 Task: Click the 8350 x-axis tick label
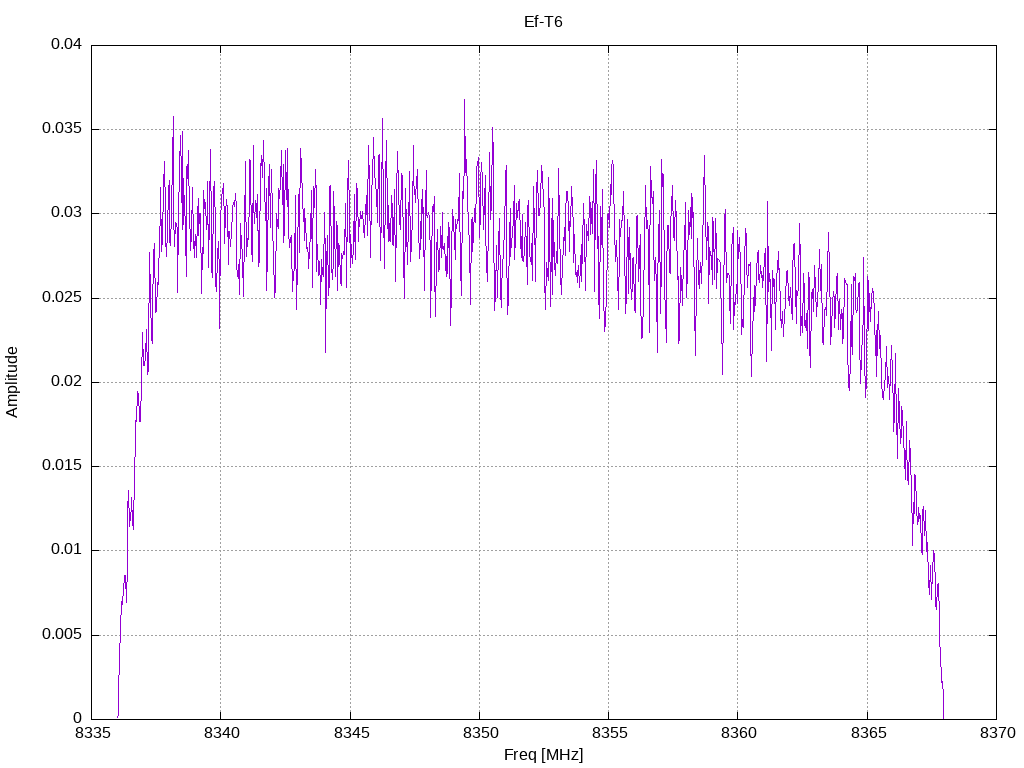tap(480, 733)
